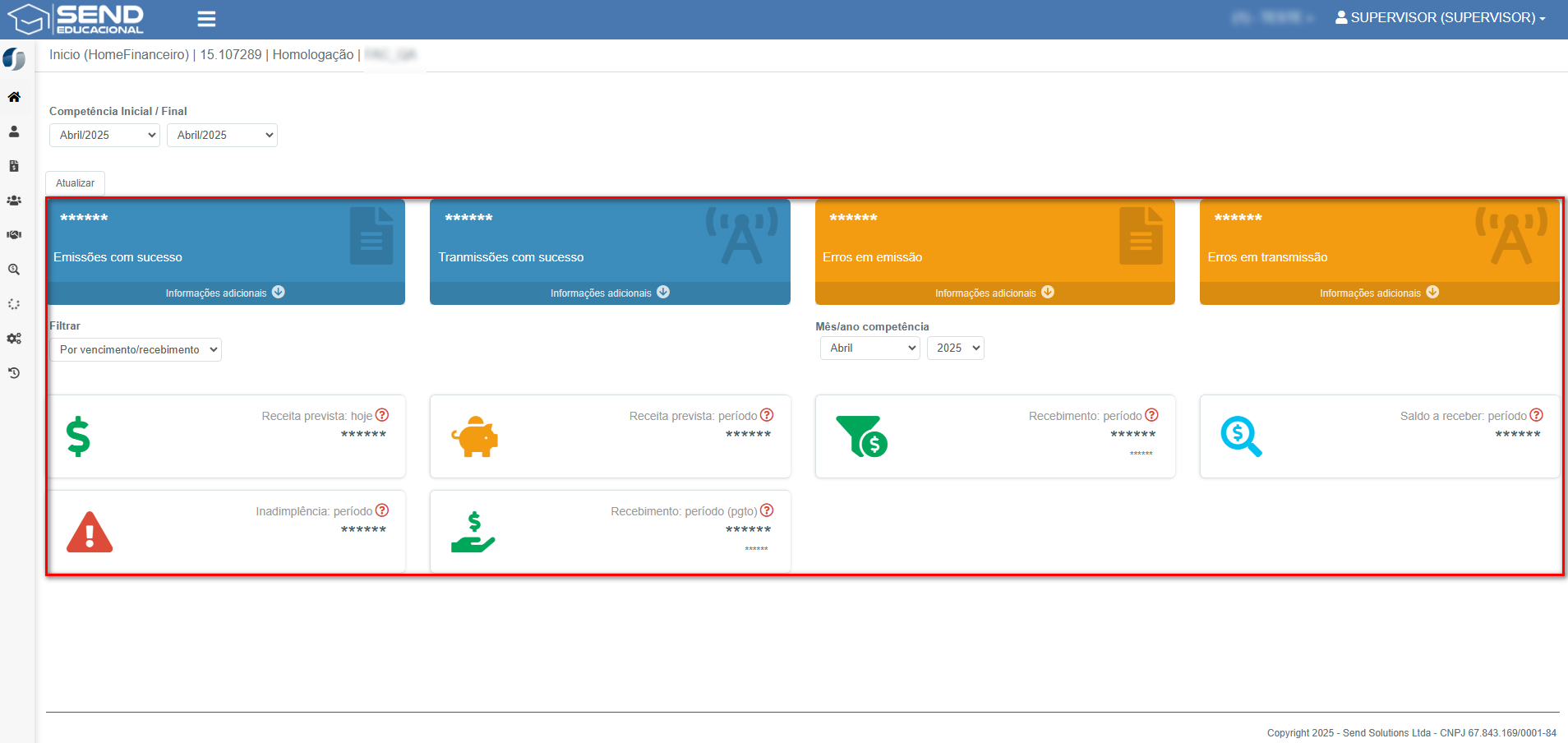Click the red warning triangle icon
Screen dimensions: 1568x743
pos(90,532)
